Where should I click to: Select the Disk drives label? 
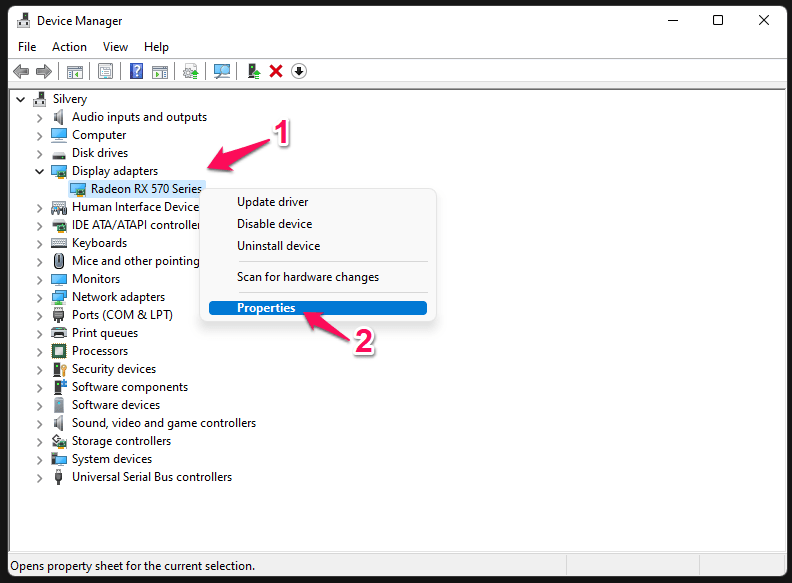pyautogui.click(x=100, y=153)
